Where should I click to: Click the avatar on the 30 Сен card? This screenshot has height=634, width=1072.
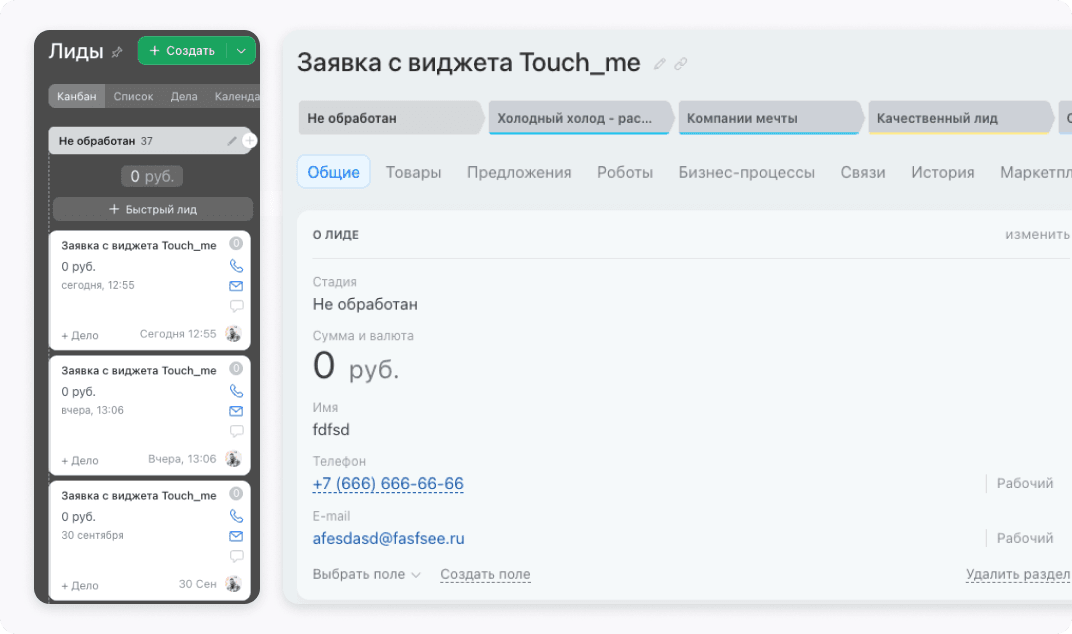pos(234,584)
